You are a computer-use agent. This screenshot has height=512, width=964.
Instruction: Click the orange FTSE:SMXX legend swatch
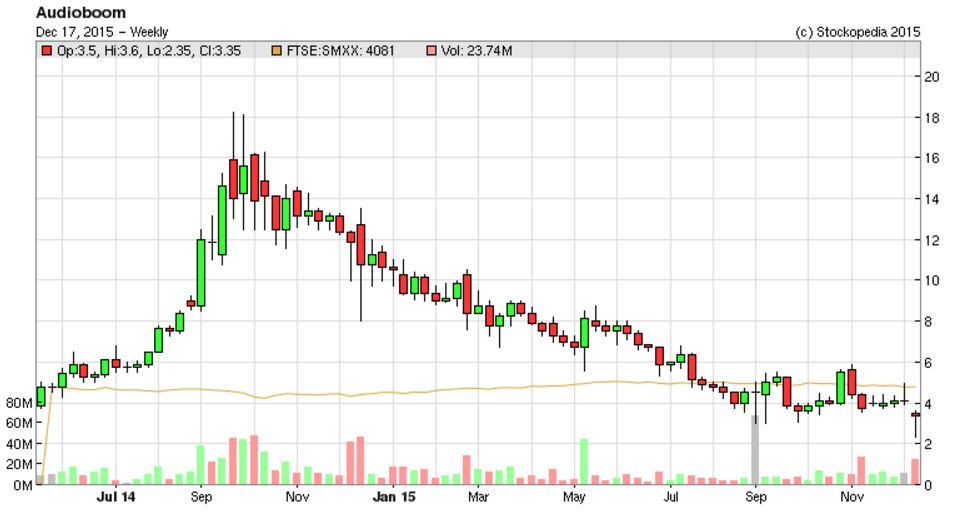[x=276, y=51]
